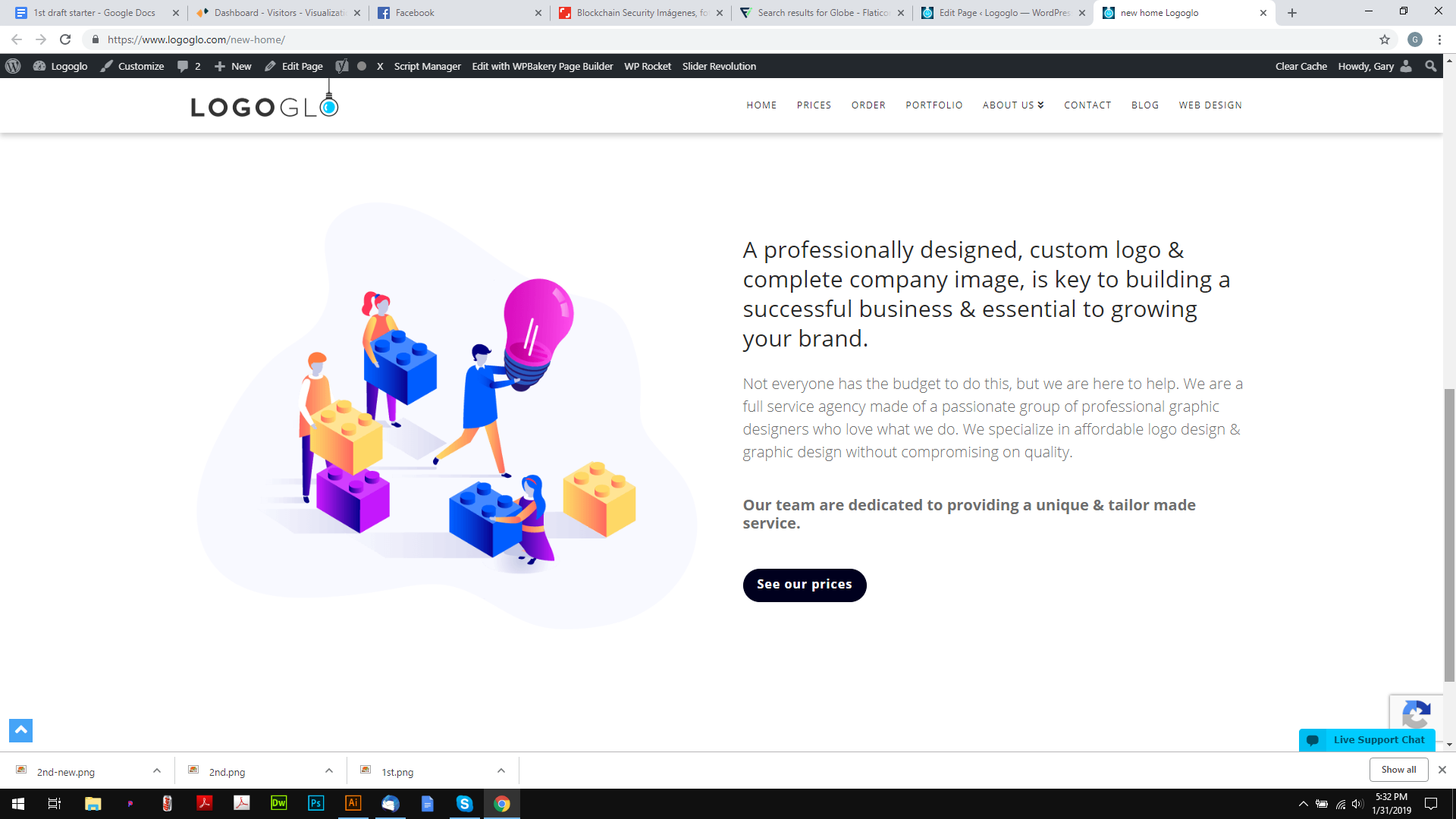Screen dimensions: 1456x819
Task: Click the WordPress logo in admin bar
Action: (x=13, y=66)
